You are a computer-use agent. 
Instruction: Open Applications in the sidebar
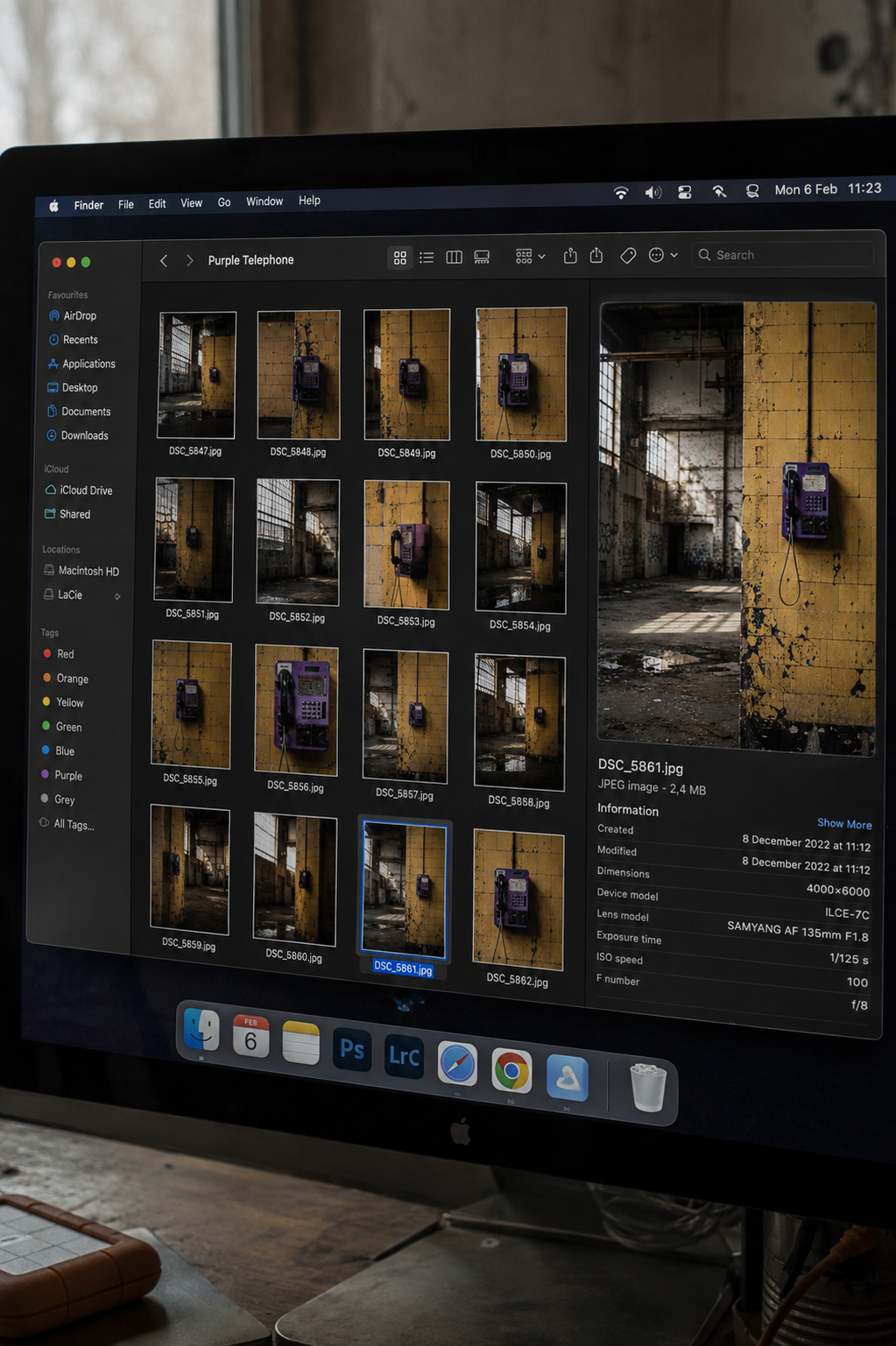[x=81, y=363]
